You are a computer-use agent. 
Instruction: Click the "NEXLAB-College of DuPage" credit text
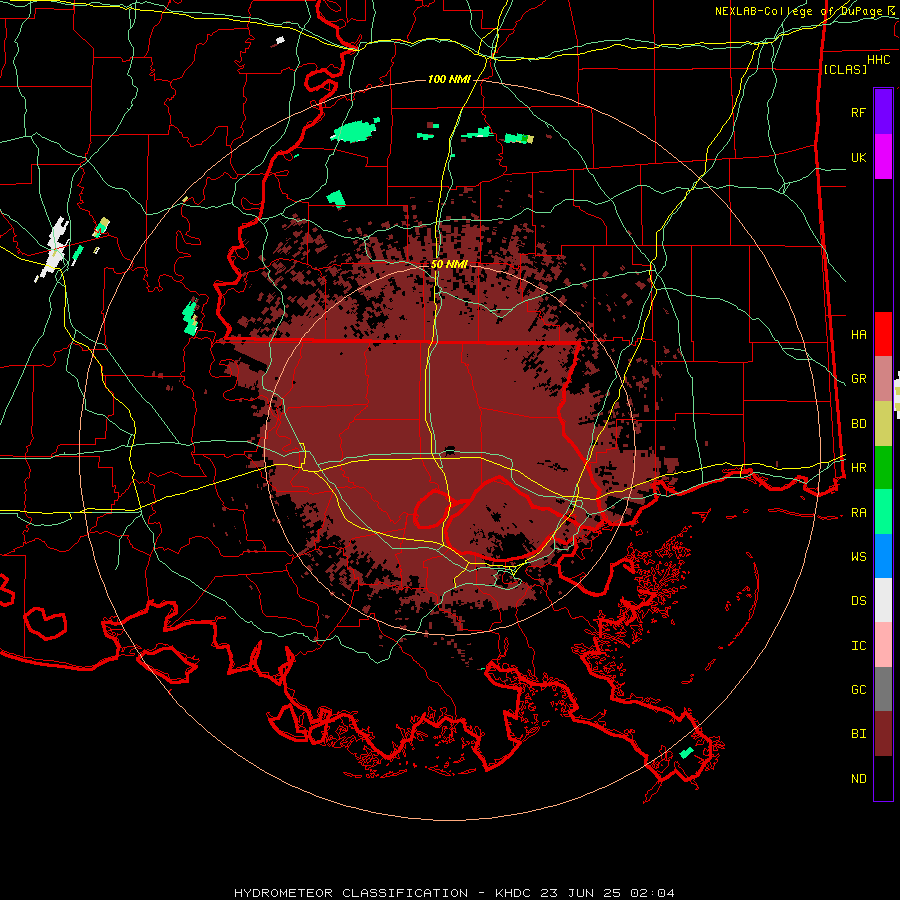click(x=801, y=11)
